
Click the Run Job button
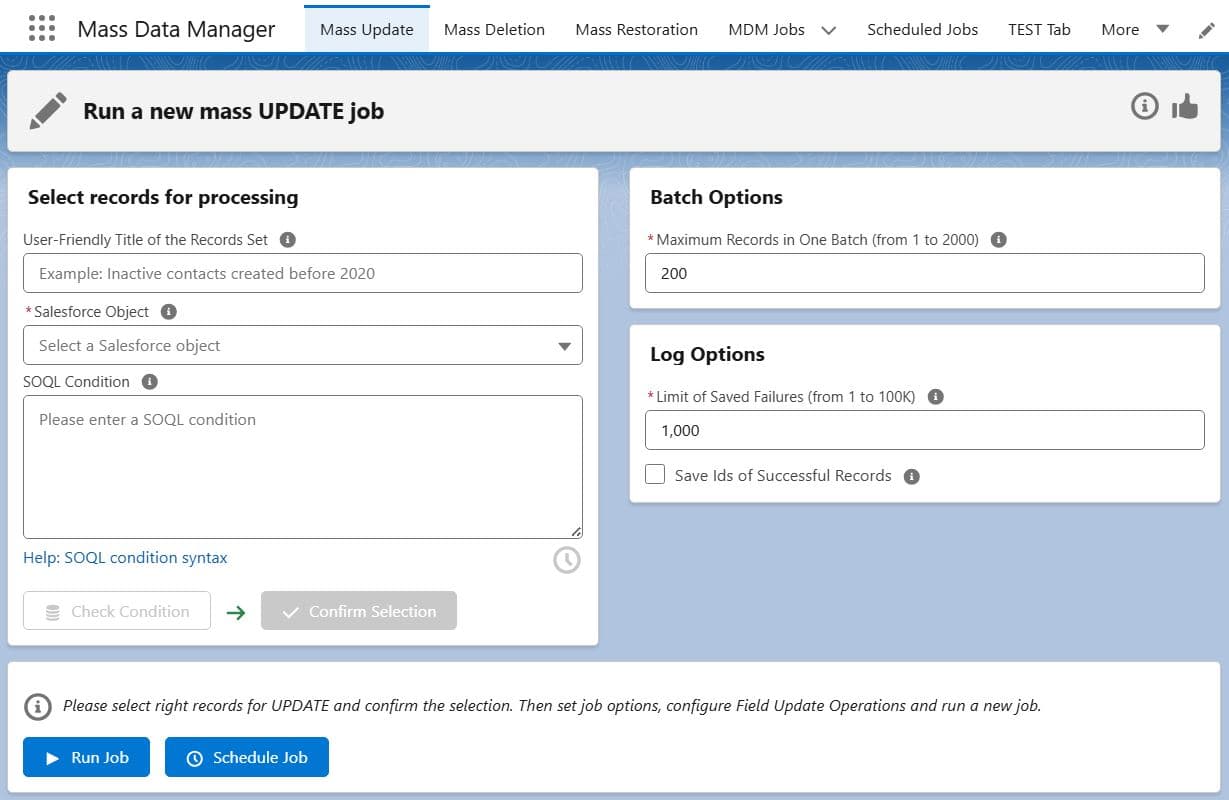coord(86,757)
